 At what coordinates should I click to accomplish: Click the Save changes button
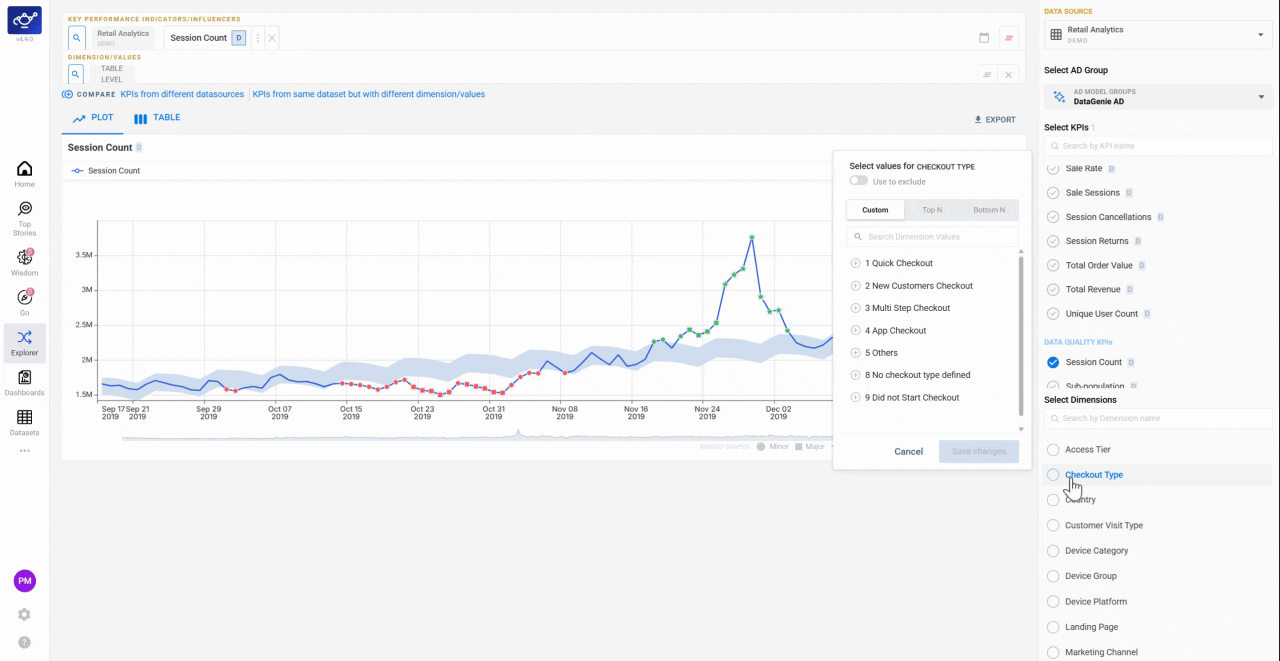979,451
